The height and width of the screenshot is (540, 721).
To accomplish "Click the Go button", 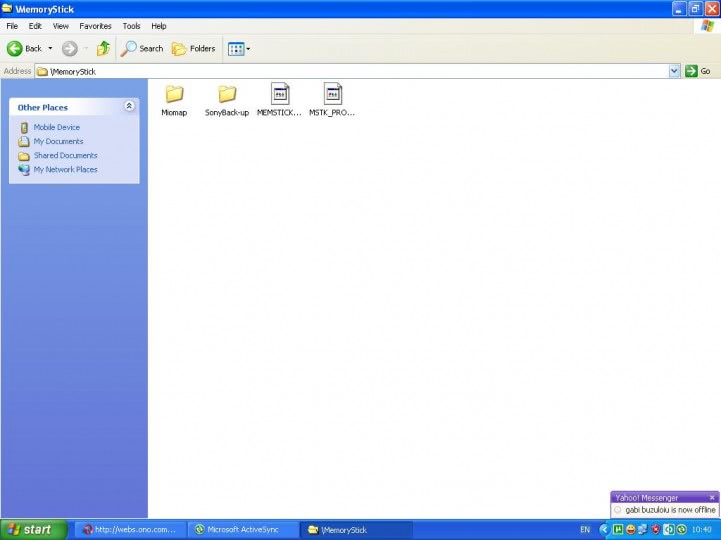I will click(698, 71).
